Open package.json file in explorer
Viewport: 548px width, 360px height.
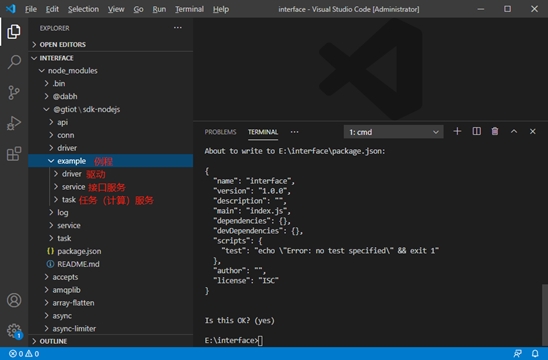pyautogui.click(x=110, y=251)
